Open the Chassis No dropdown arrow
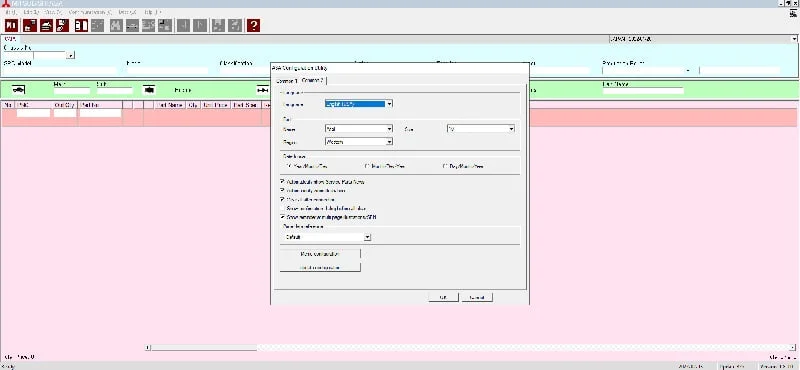 pos(70,55)
